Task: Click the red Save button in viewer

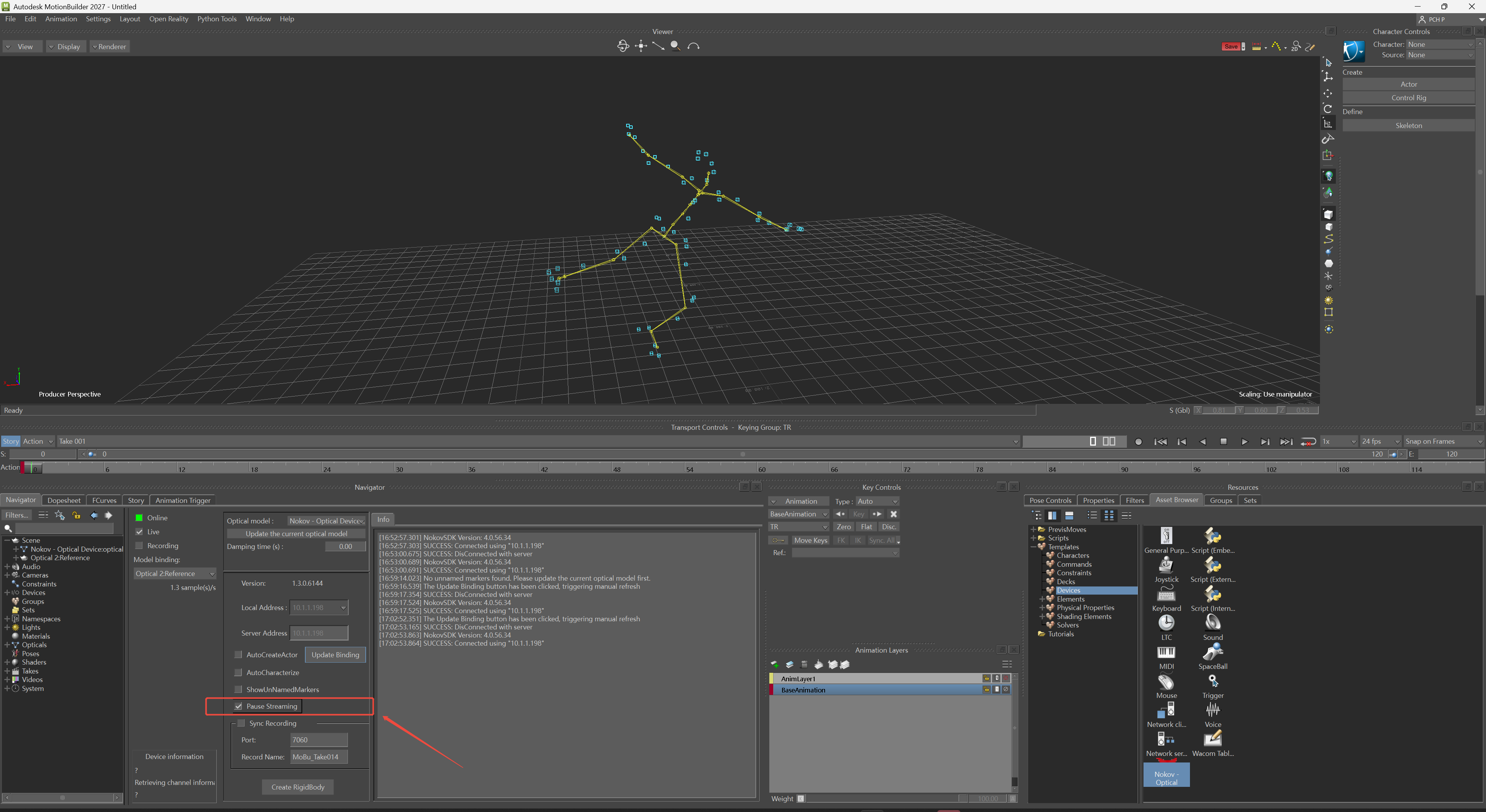Action: [x=1231, y=47]
